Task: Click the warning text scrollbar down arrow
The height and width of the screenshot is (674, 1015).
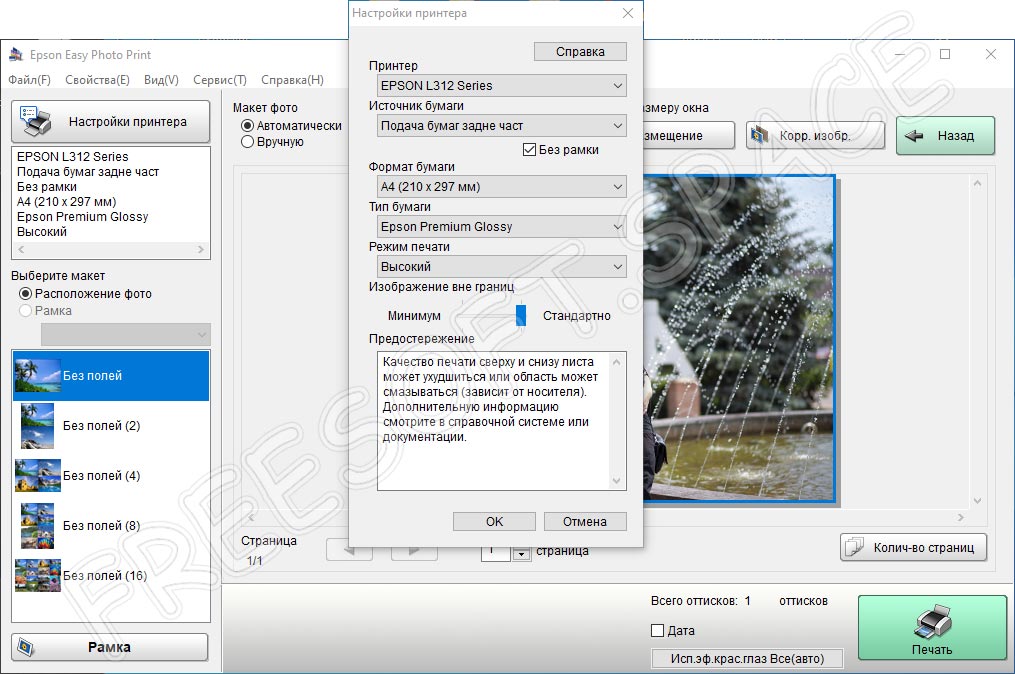Action: 616,481
